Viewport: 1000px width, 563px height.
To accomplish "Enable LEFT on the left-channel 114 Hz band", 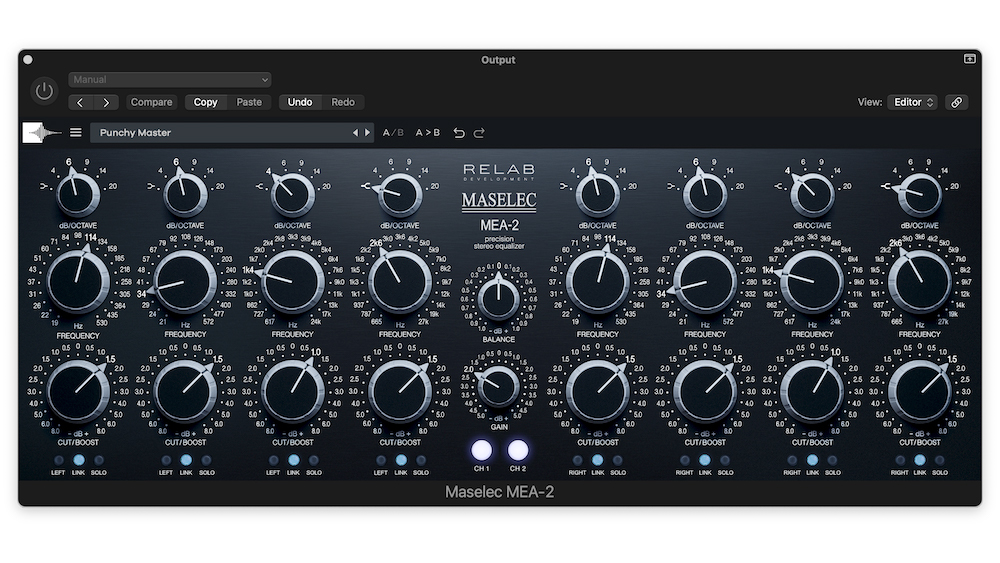I will coord(59,460).
